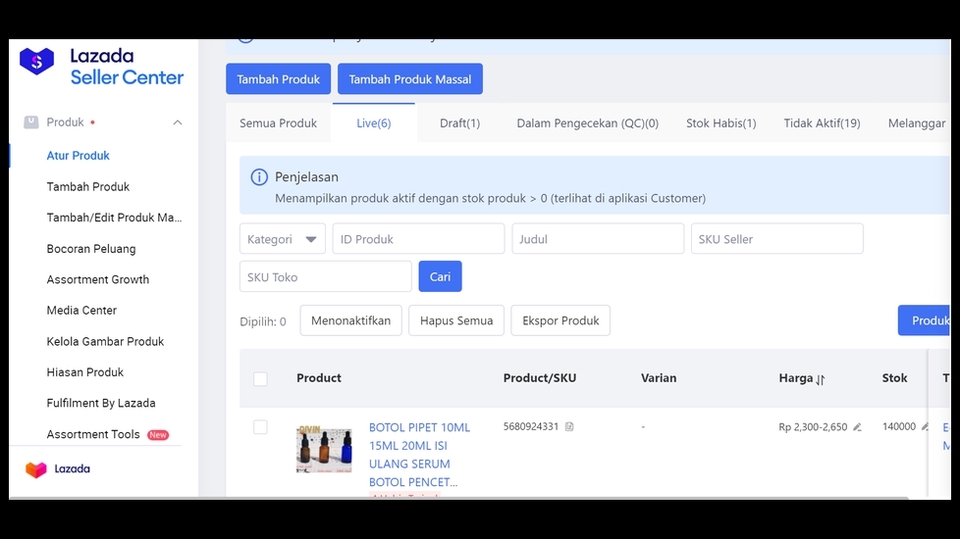This screenshot has height=539, width=960.
Task: Click the blue Produk button at right
Action: pyautogui.click(x=924, y=320)
